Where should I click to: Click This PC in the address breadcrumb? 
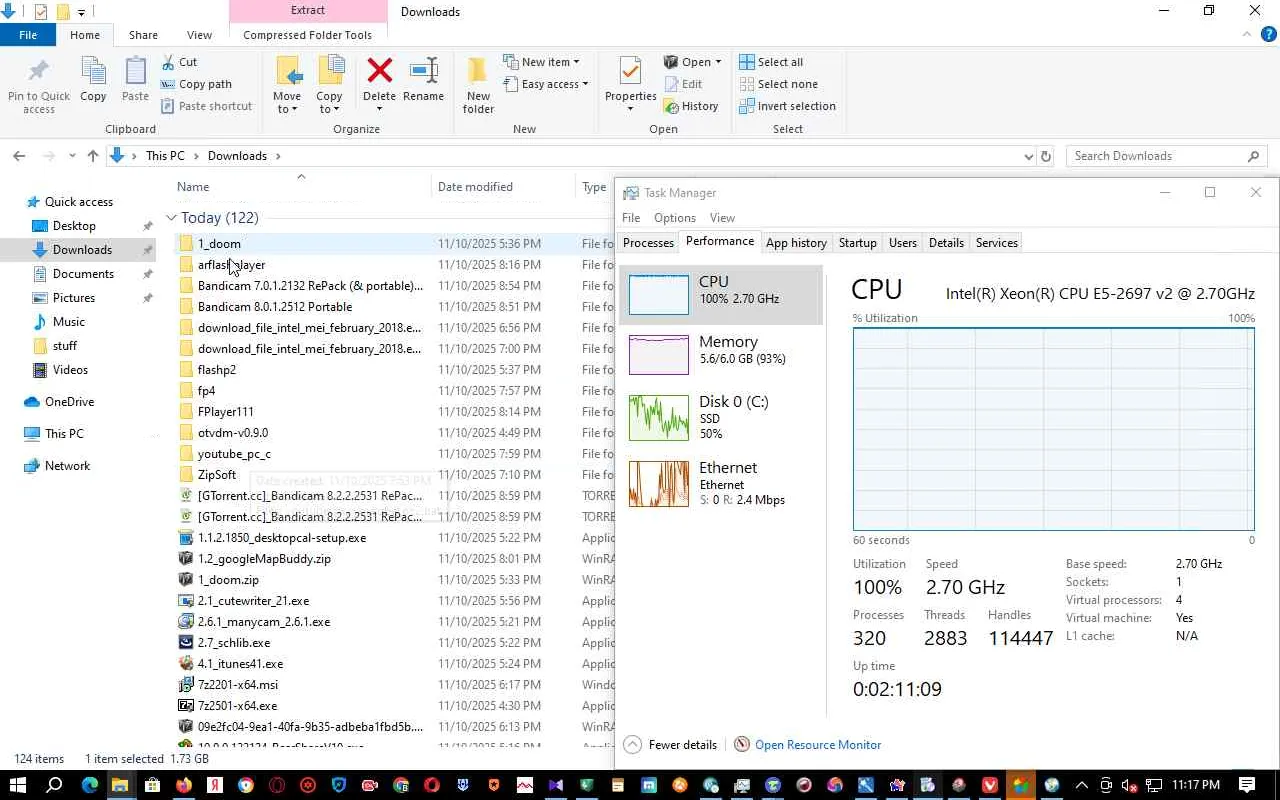[x=165, y=156]
